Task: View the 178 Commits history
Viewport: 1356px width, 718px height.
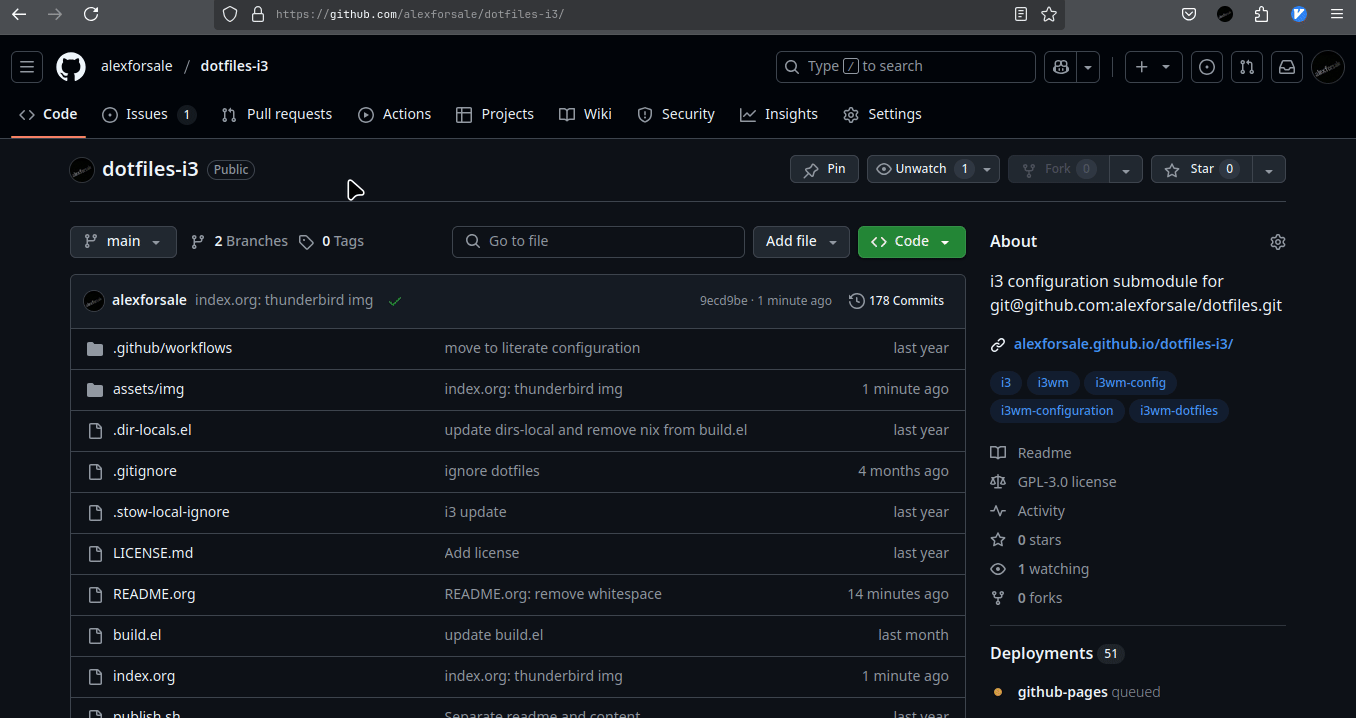Action: click(896, 301)
